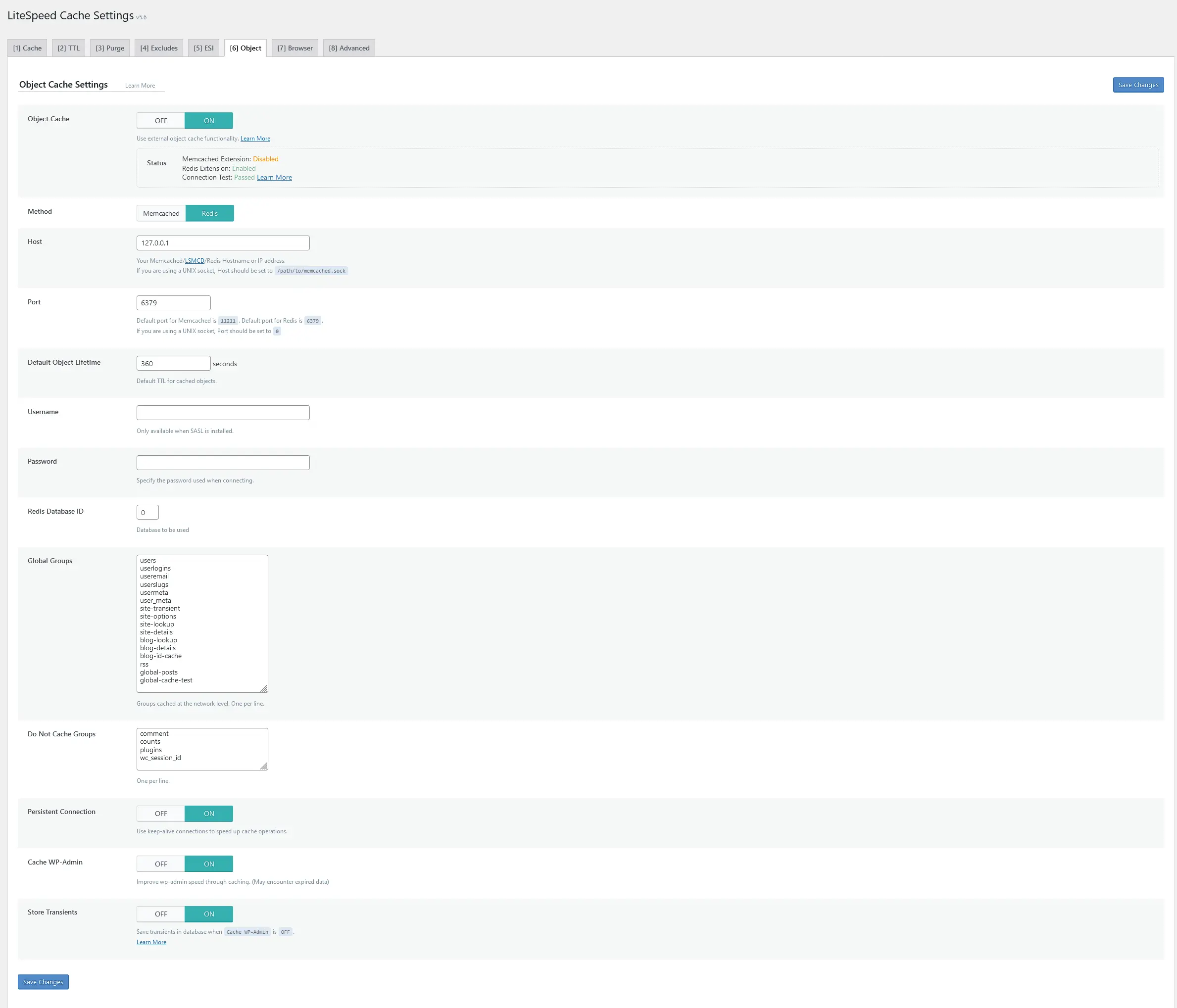
Task: Turn Object Cache OFF
Action: point(161,120)
